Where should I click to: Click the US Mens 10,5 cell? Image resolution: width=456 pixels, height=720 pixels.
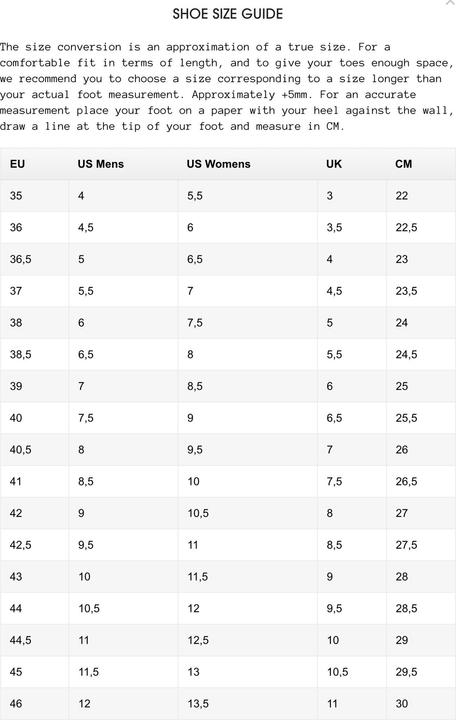click(89, 608)
